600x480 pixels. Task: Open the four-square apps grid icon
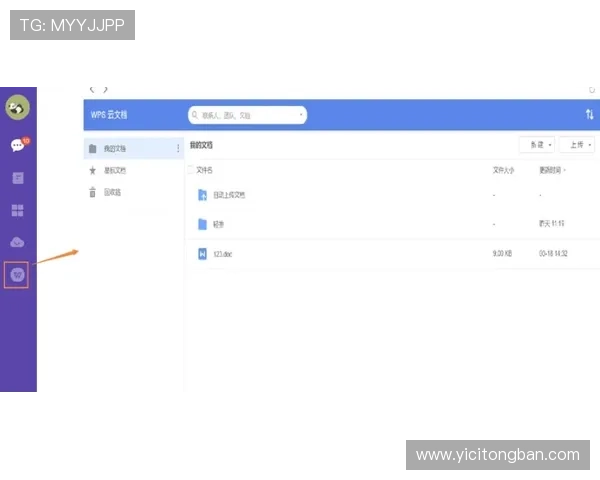18,210
